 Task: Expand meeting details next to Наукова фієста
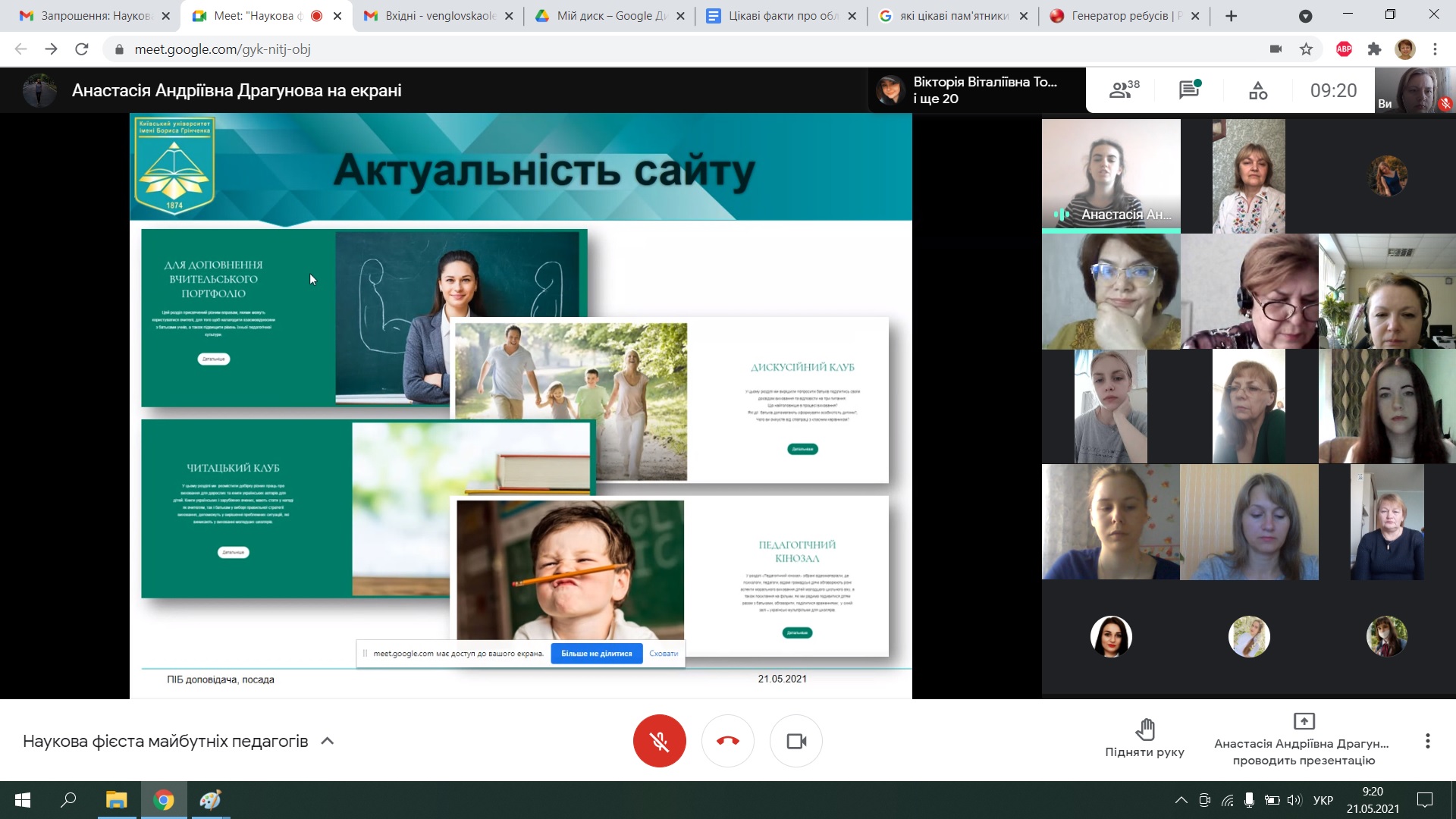(327, 741)
